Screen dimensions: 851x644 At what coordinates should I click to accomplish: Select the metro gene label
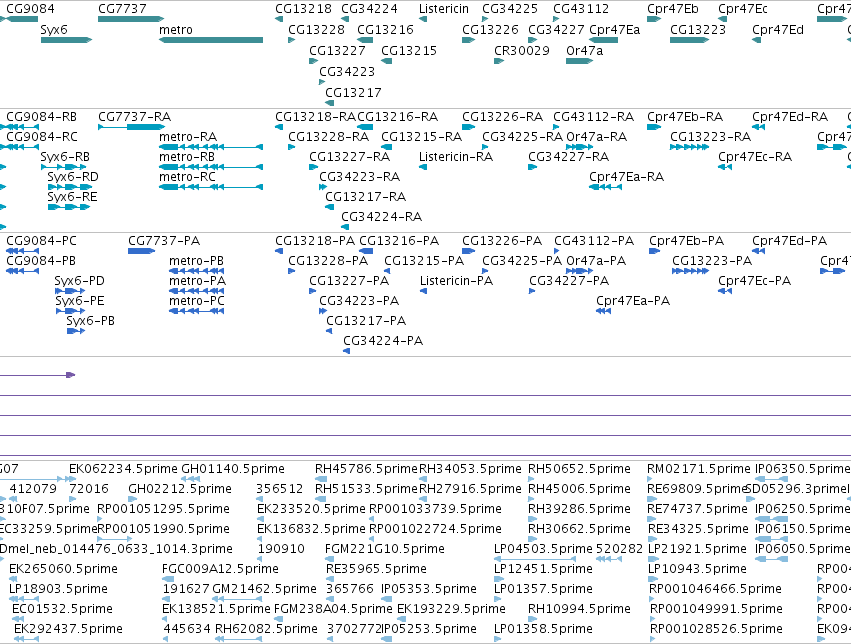point(176,30)
